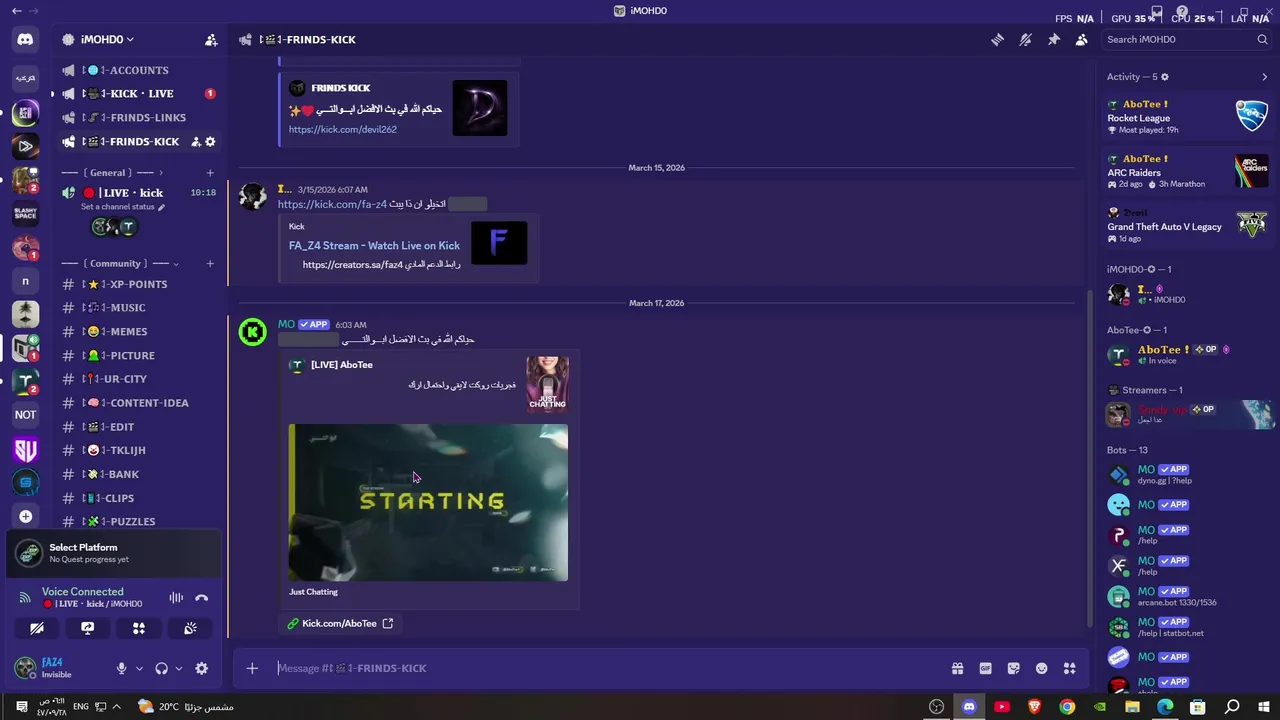
Task: Open the 1-MUSIC channel
Action: pos(139,308)
